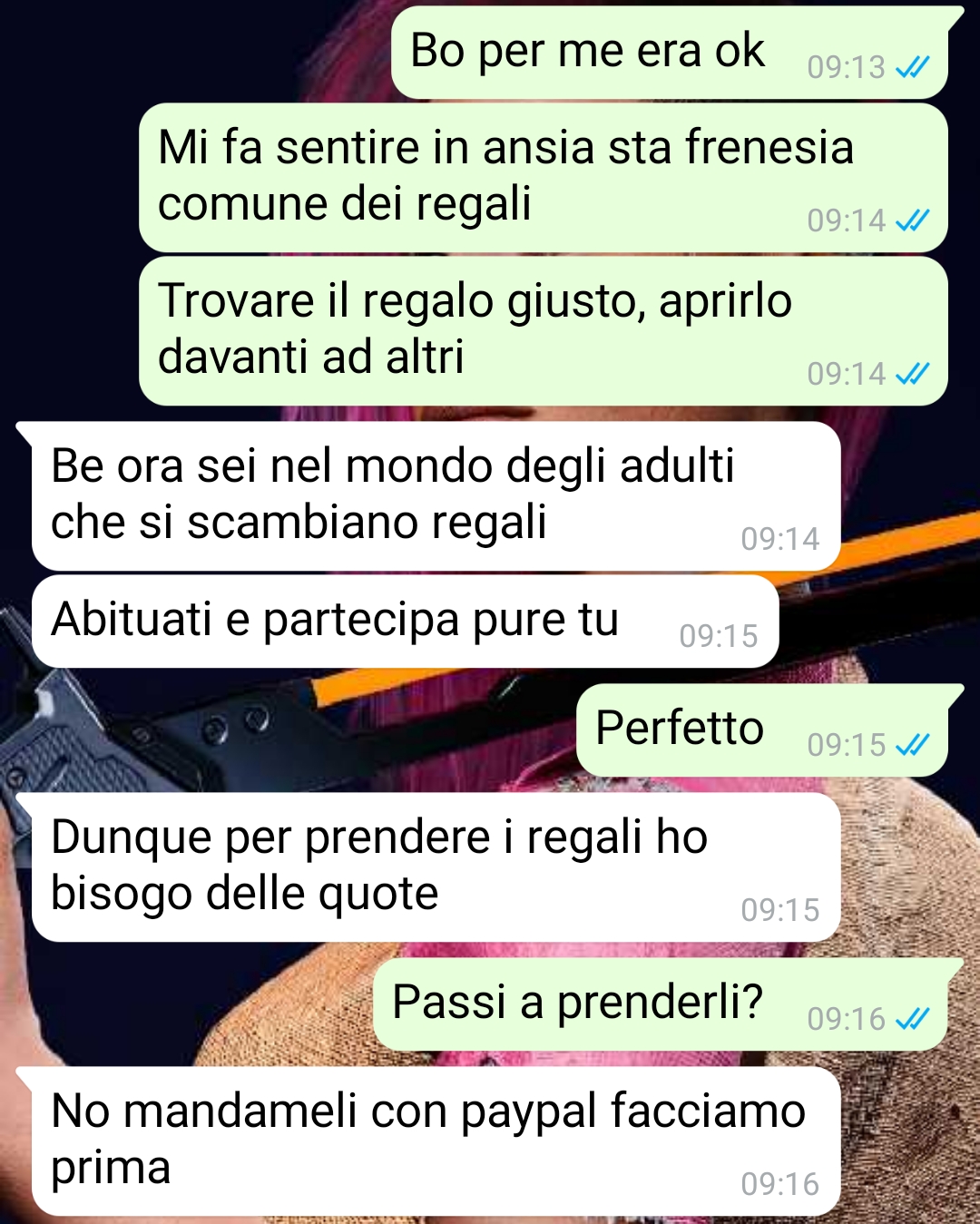Tap 'Abituati e partecipa pure tu' bubble
The image size is (980, 1224).
(406, 622)
